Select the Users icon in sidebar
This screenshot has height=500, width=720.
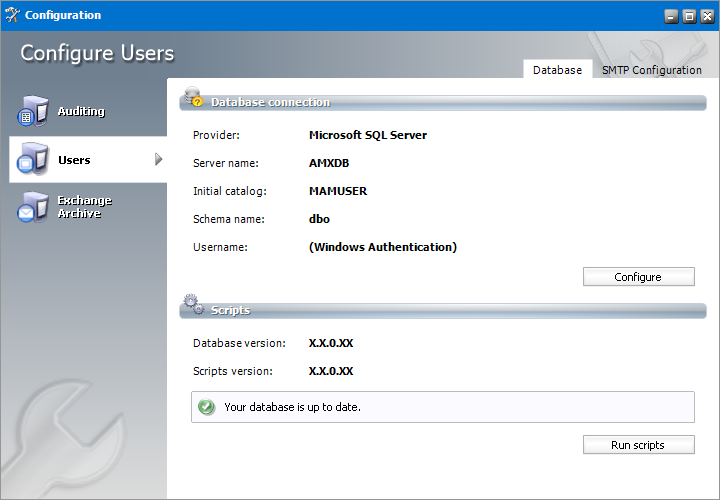tap(33, 159)
